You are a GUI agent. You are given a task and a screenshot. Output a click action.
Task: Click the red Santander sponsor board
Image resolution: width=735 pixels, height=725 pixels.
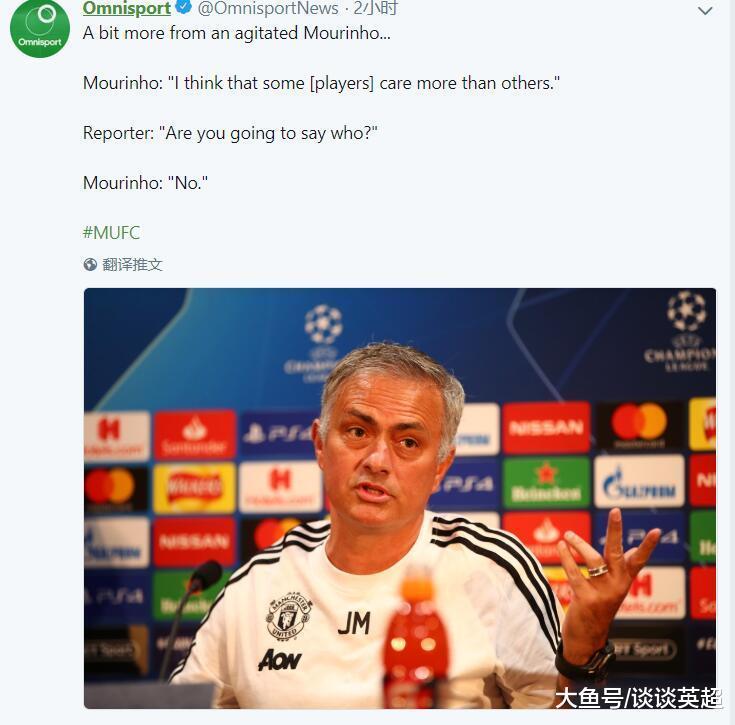(195, 435)
